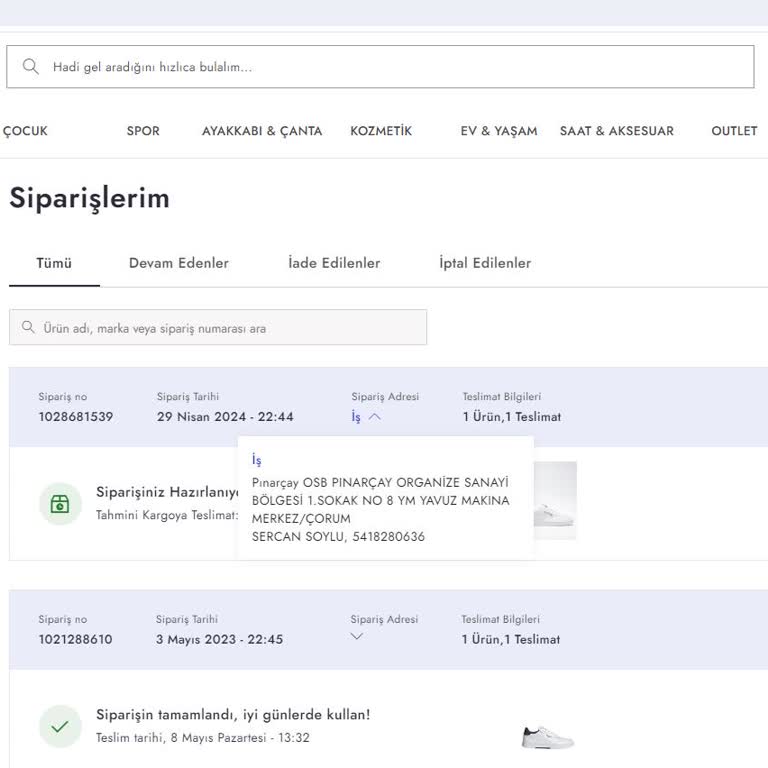The width and height of the screenshot is (768, 768).
Task: Click order number 1021288610
Action: click(x=75, y=639)
